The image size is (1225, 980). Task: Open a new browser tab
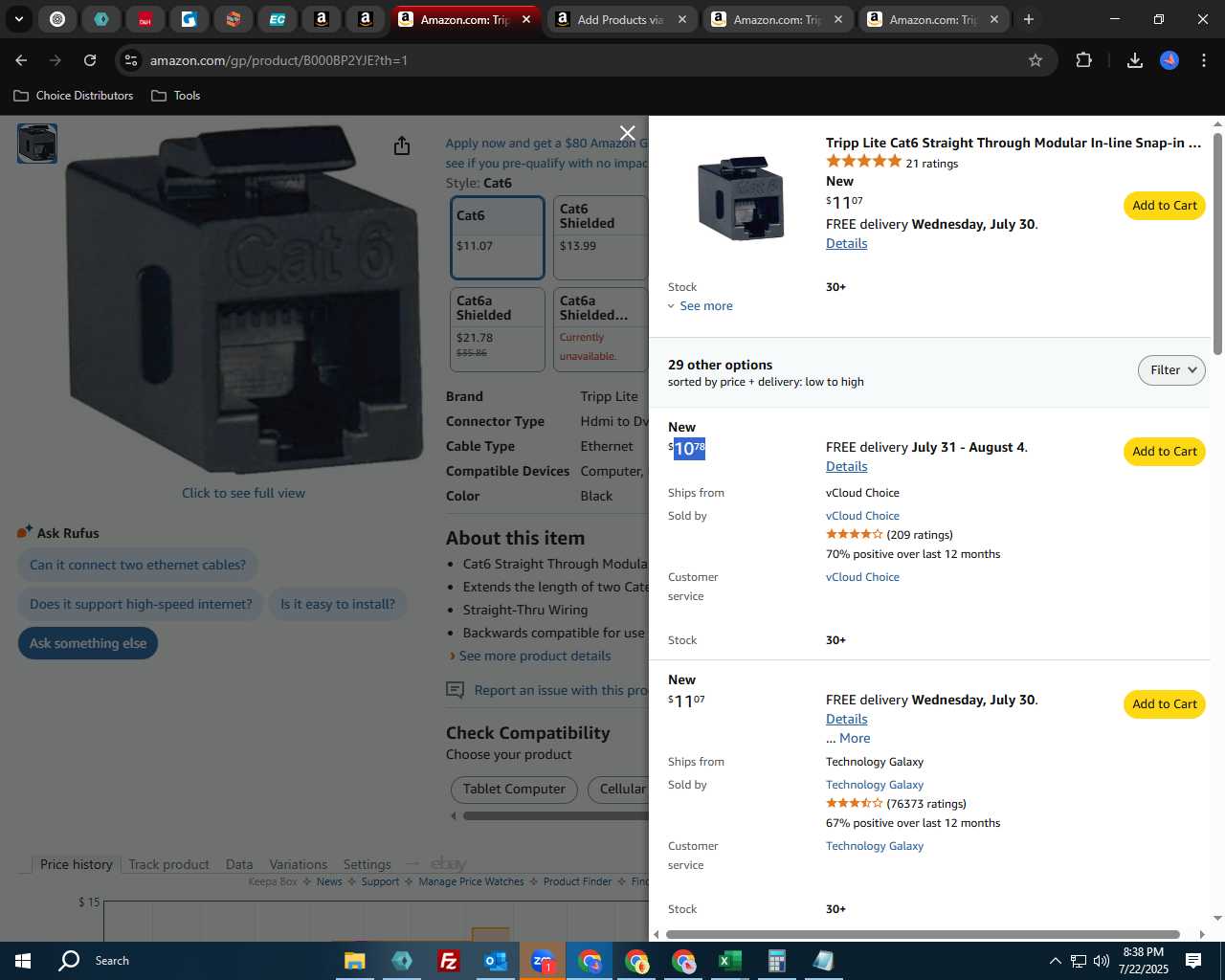click(1029, 19)
